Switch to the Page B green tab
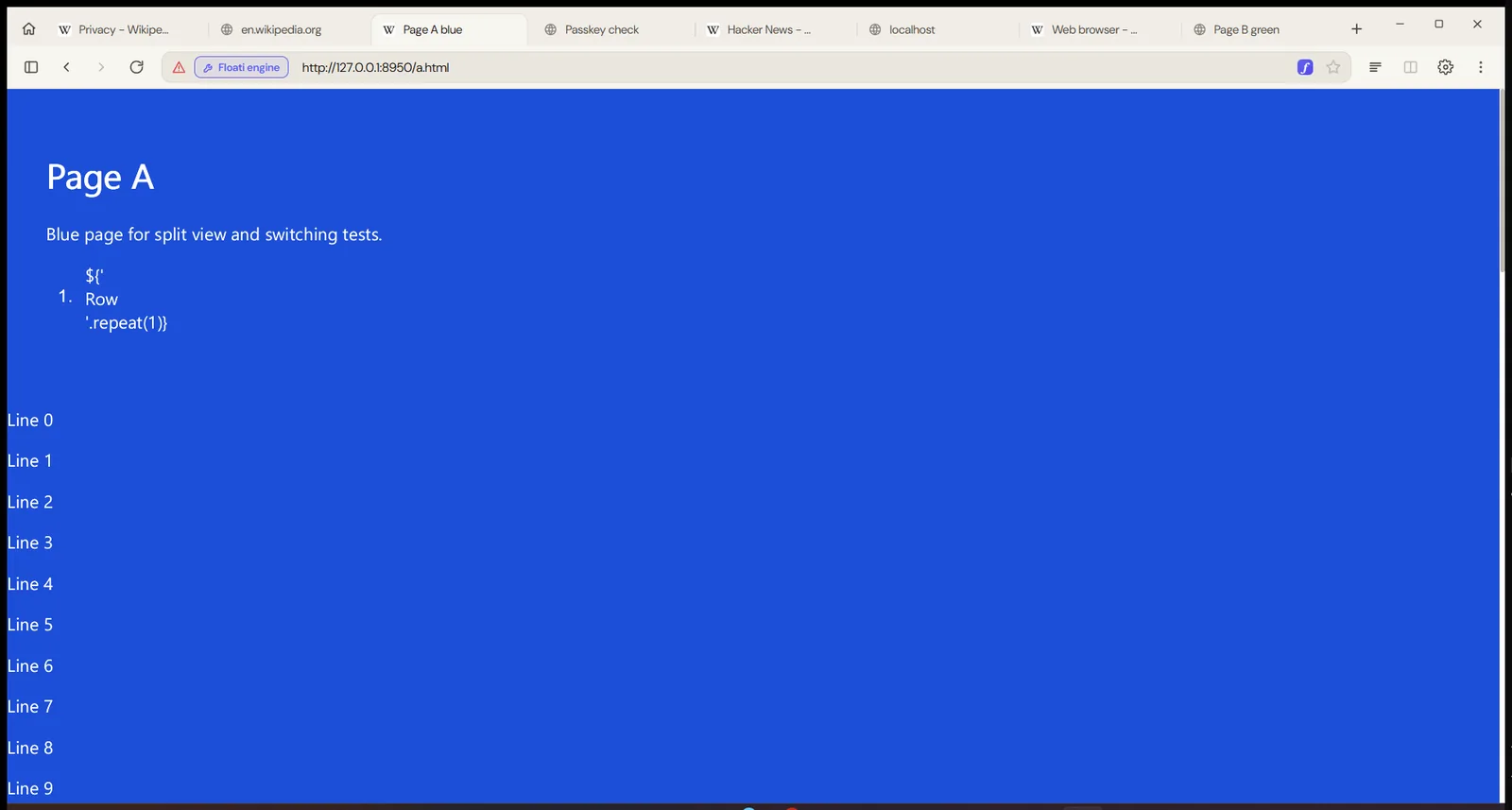The height and width of the screenshot is (810, 1512). (x=1261, y=29)
